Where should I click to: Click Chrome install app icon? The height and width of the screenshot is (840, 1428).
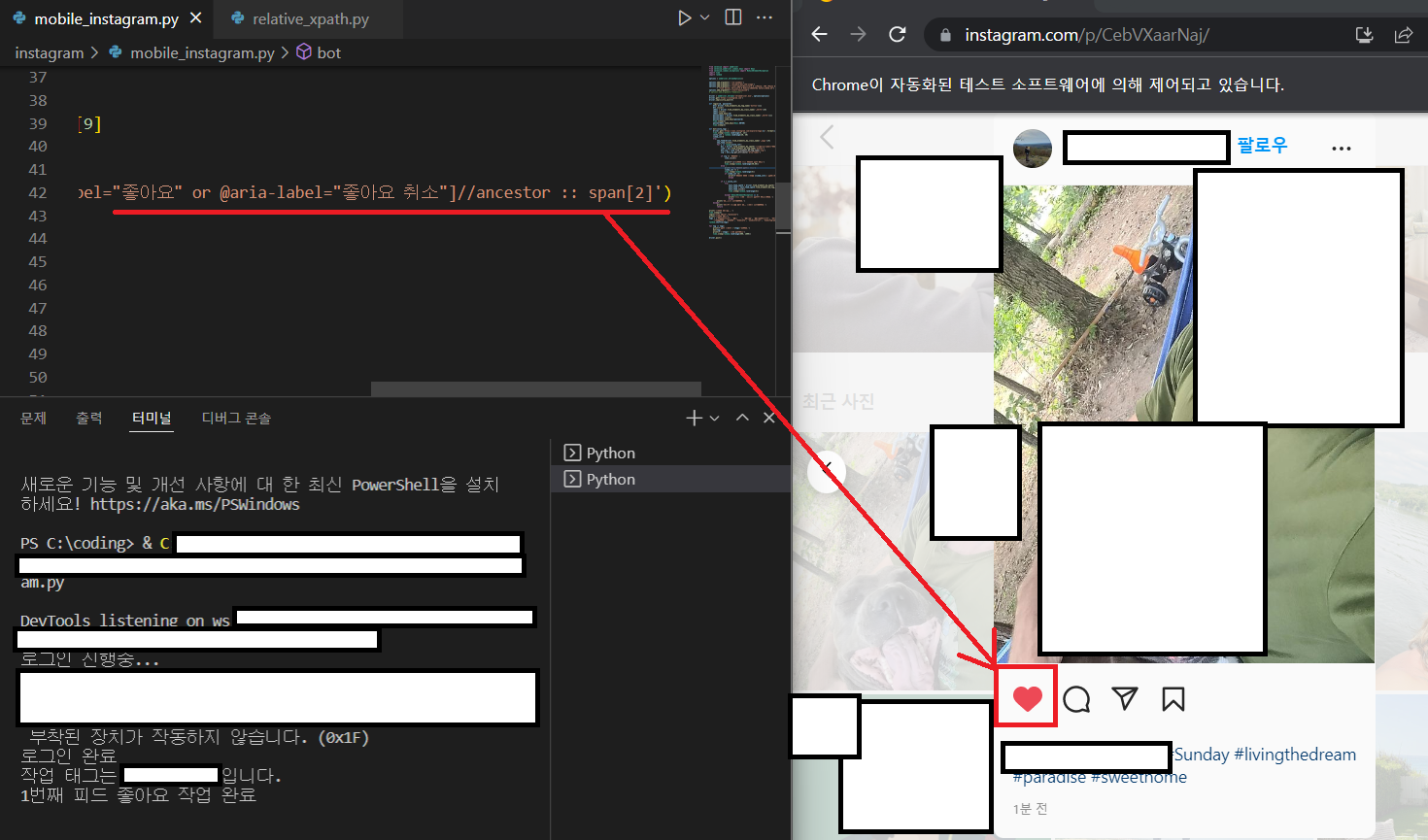click(x=1365, y=35)
